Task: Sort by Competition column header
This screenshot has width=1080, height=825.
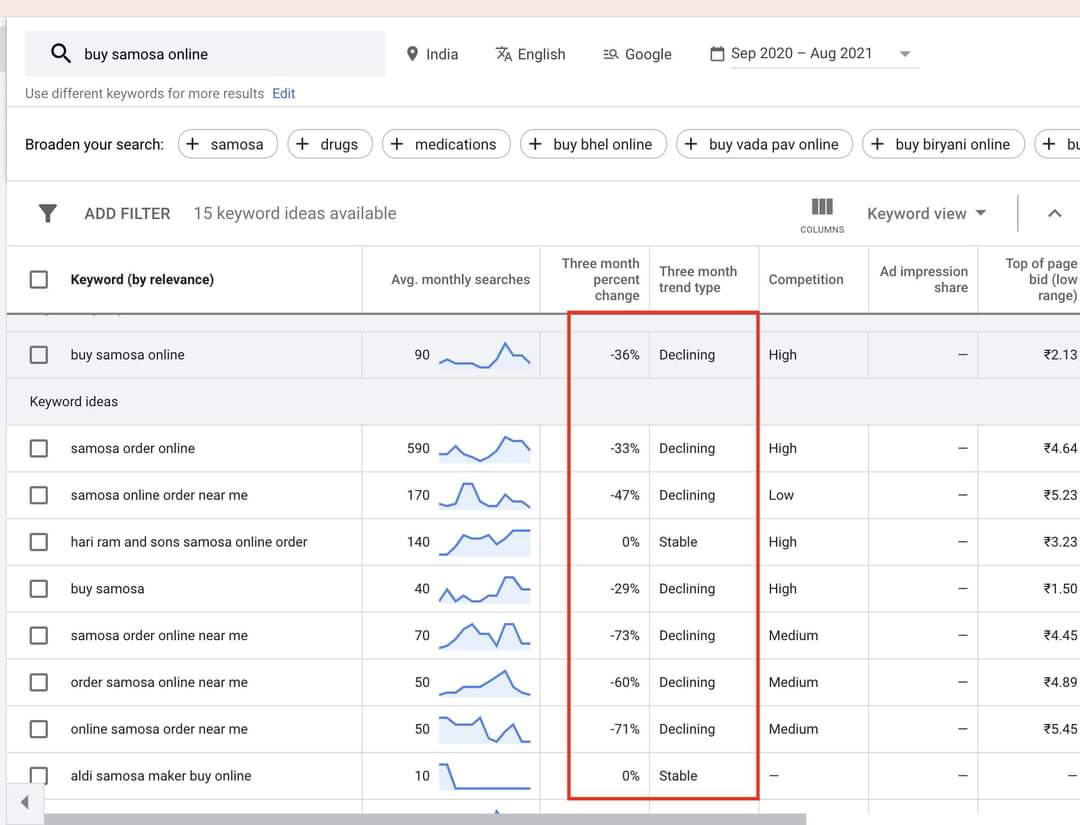Action: (806, 280)
